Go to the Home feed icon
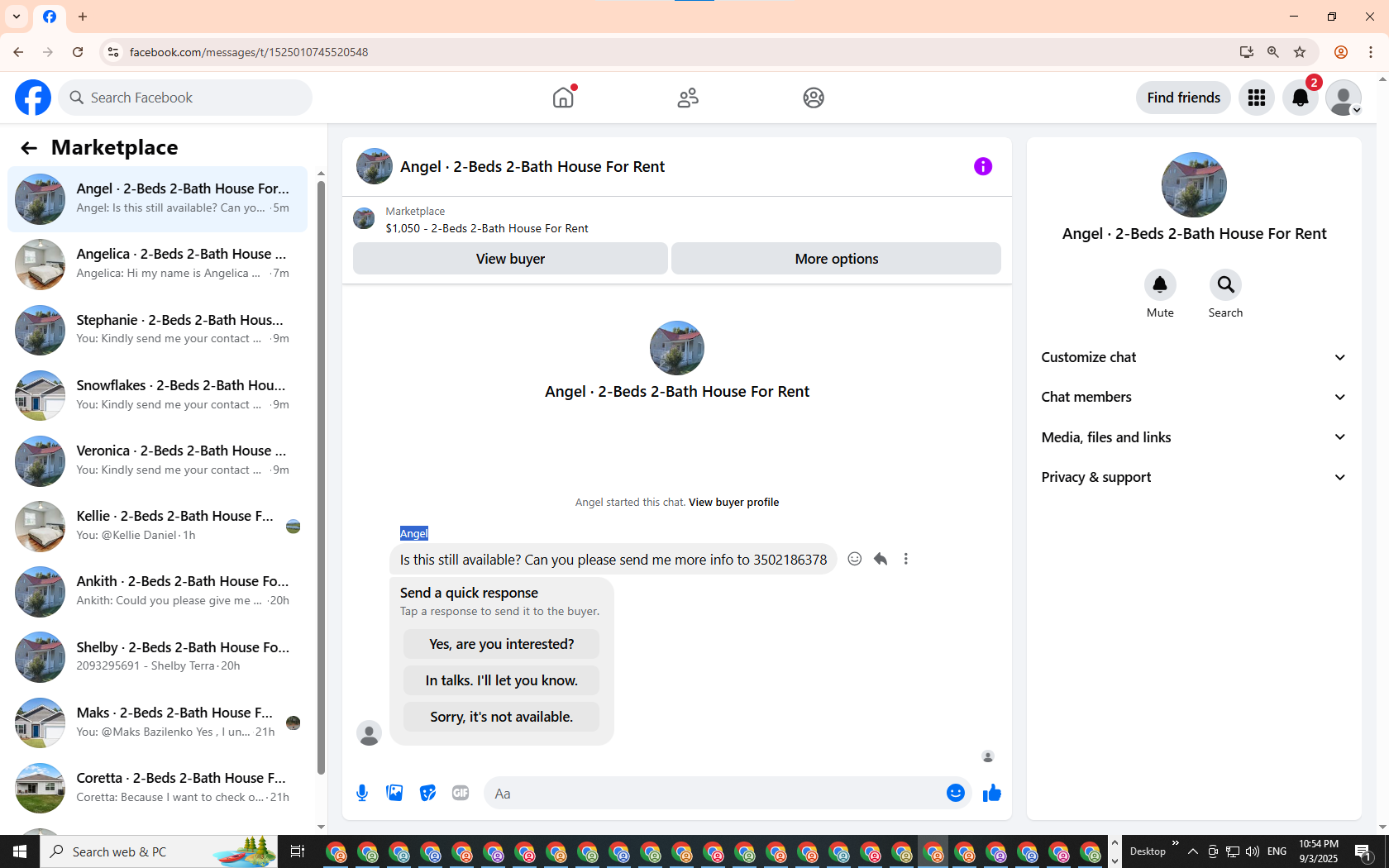Image resolution: width=1389 pixels, height=868 pixels. point(563,98)
